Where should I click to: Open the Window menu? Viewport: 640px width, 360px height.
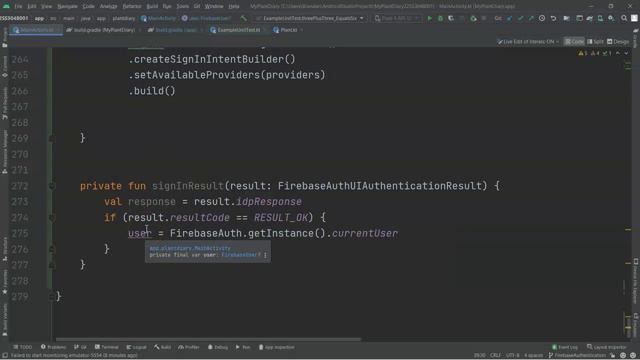[214, 7]
